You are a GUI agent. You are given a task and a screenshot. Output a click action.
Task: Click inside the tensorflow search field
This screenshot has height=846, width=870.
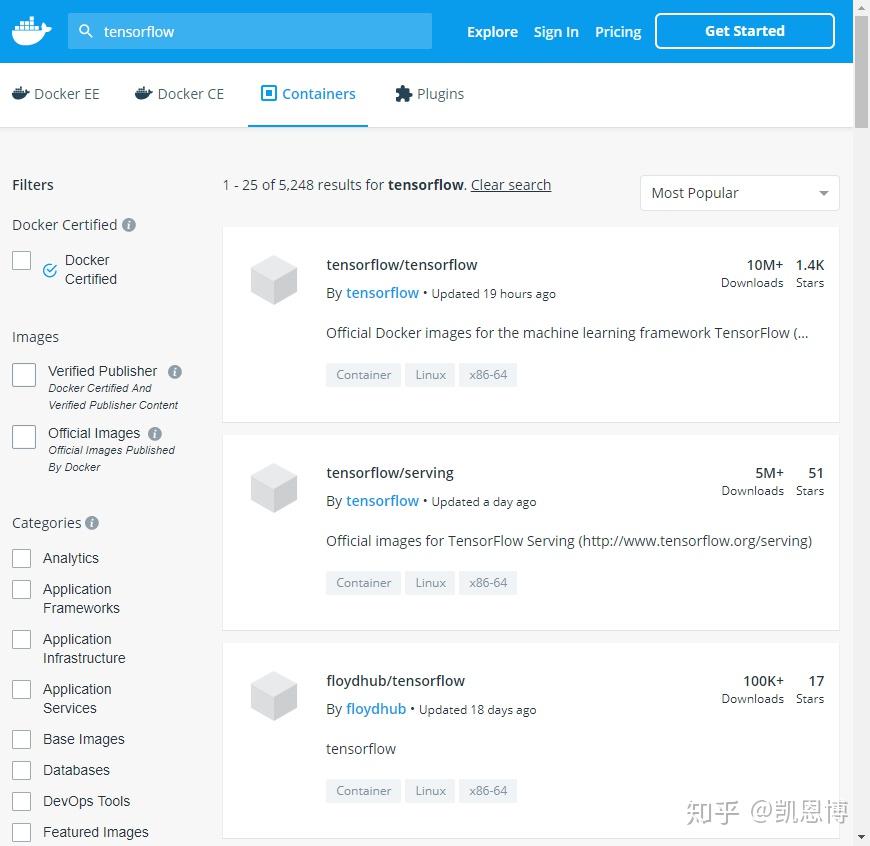pos(250,31)
